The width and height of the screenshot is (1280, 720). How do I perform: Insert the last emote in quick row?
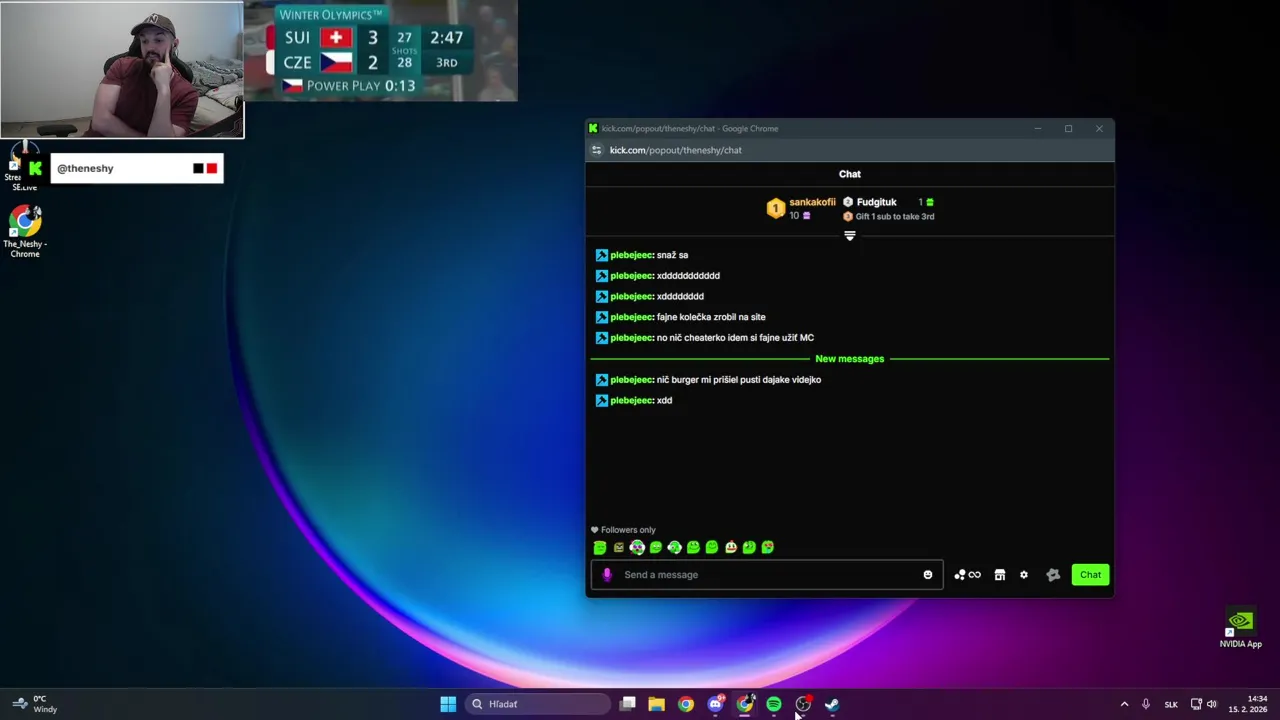[x=768, y=547]
